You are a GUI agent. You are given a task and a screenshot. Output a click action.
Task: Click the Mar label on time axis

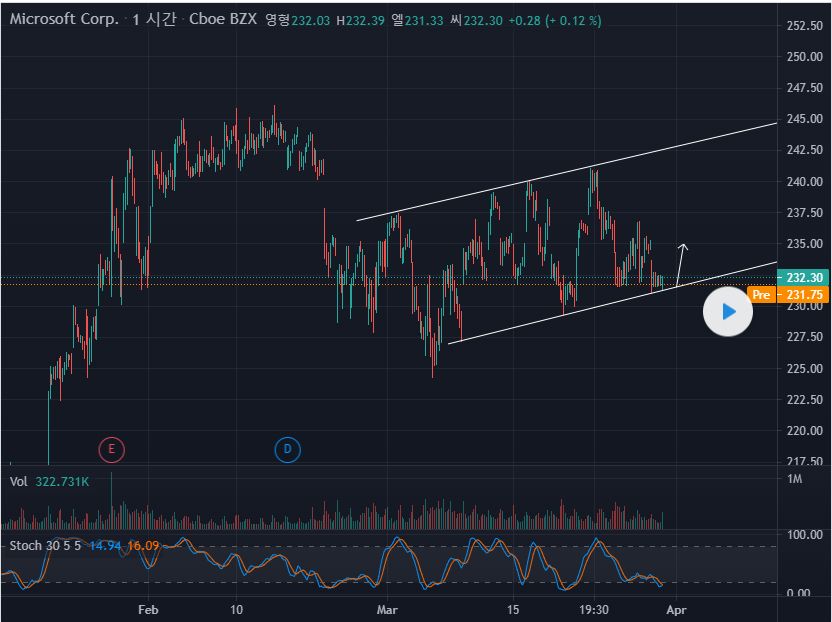[x=387, y=609]
